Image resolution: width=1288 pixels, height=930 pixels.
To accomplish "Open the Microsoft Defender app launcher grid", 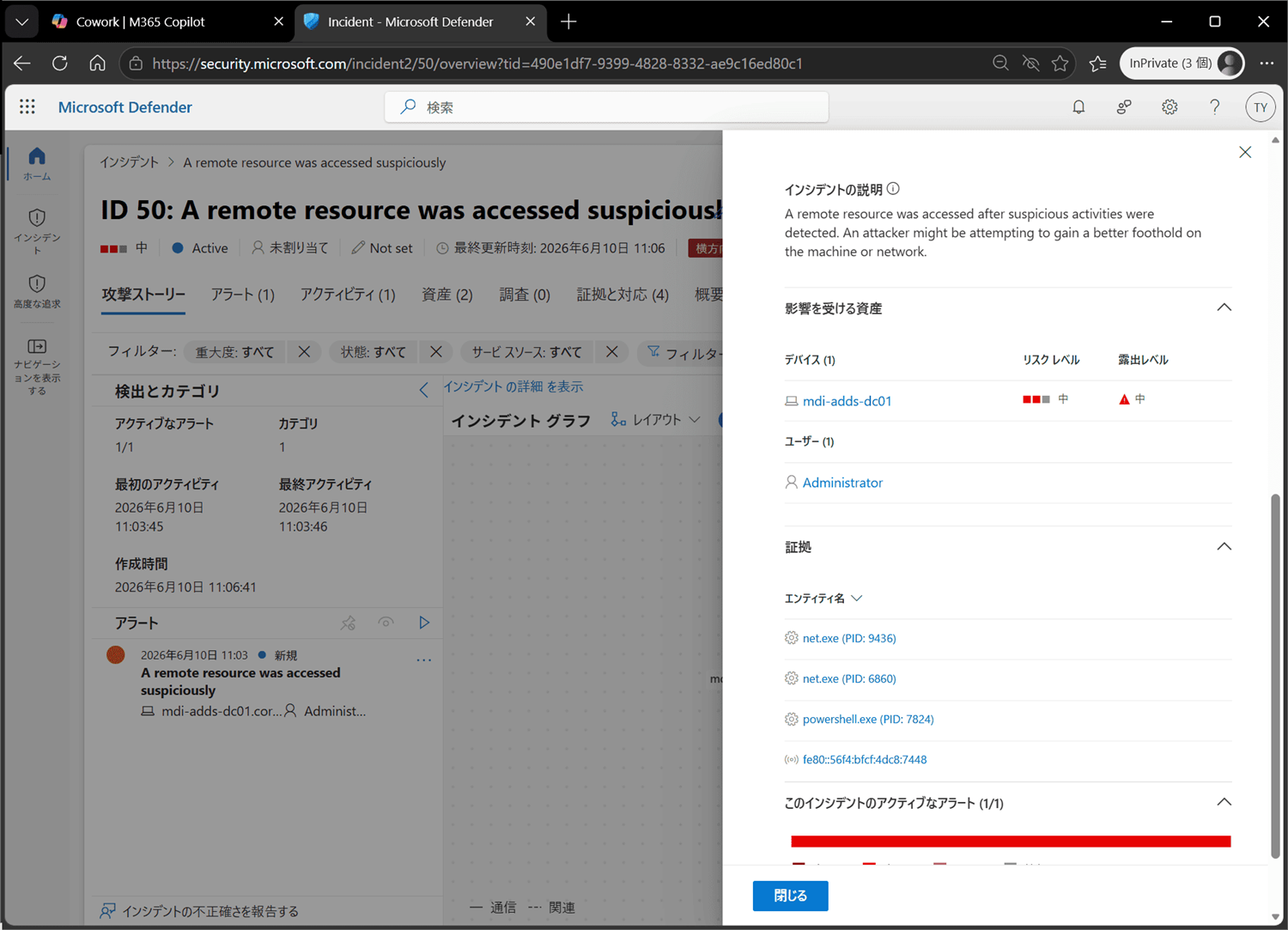I will [x=27, y=106].
